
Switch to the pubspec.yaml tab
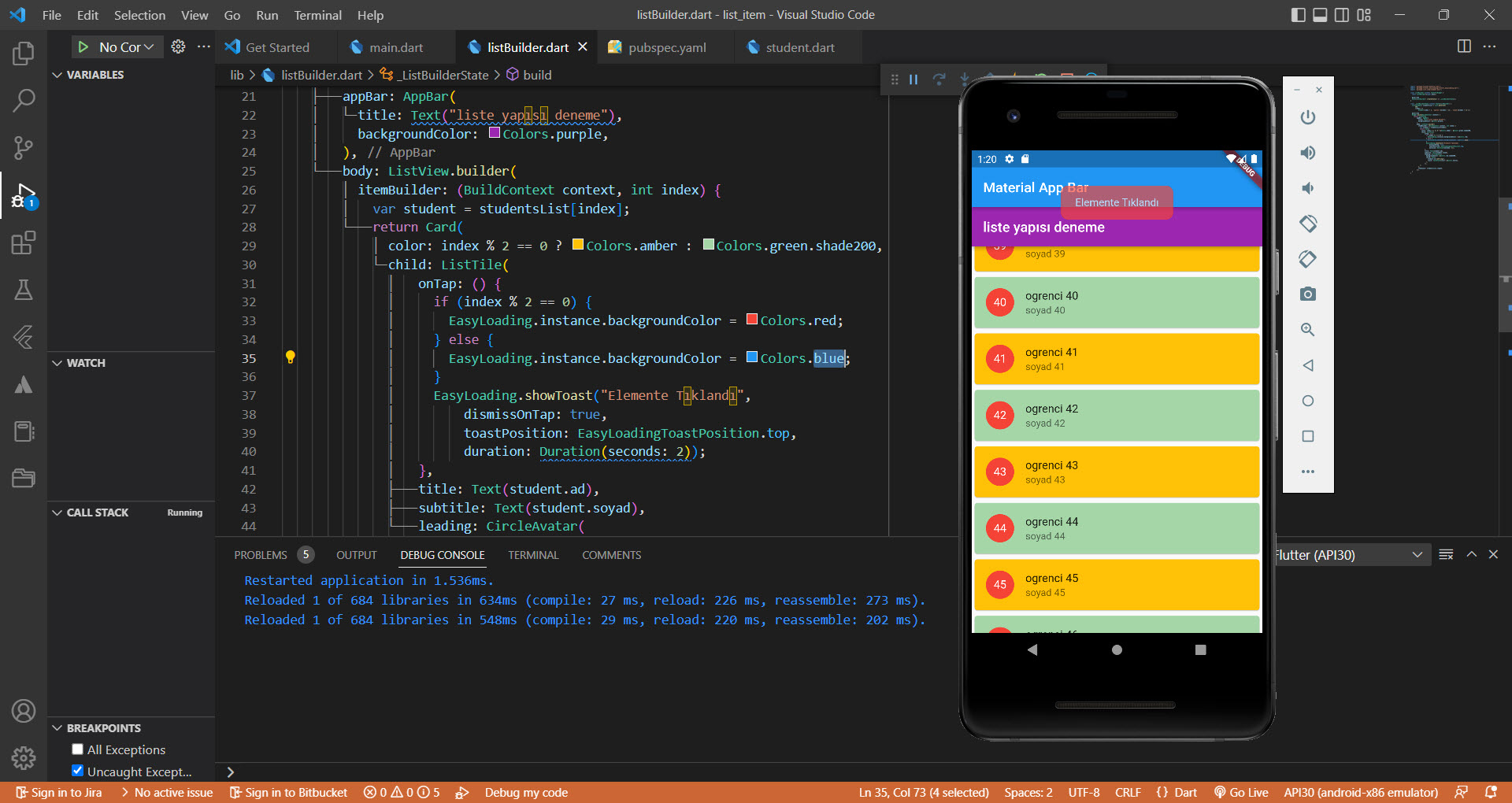coord(665,47)
